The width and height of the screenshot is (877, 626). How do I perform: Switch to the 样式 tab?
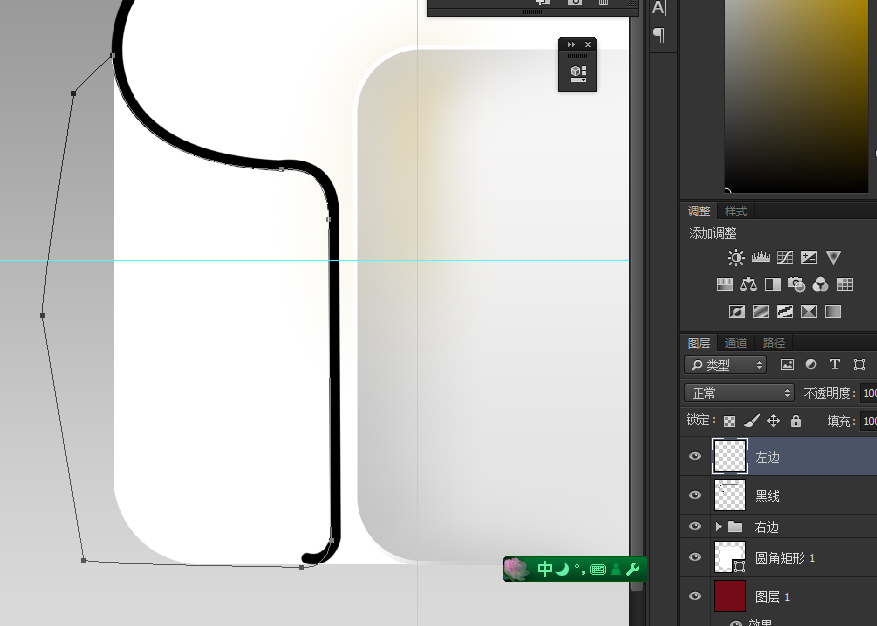click(735, 211)
